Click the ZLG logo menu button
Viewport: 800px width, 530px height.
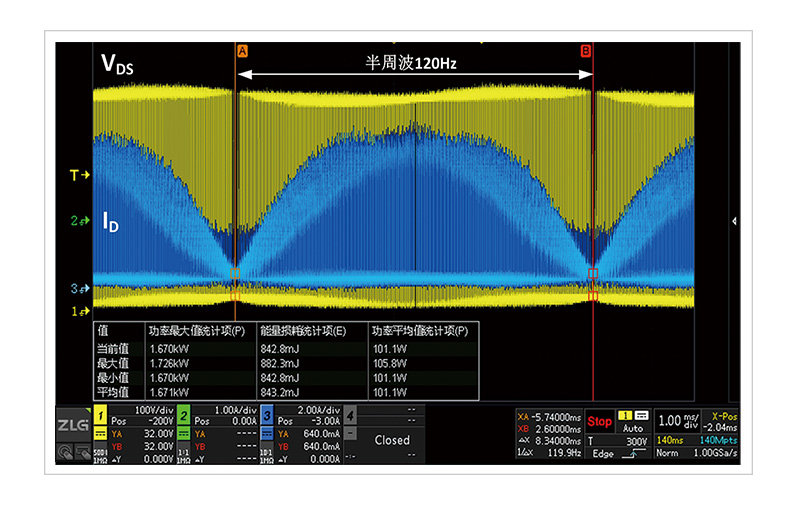point(73,424)
